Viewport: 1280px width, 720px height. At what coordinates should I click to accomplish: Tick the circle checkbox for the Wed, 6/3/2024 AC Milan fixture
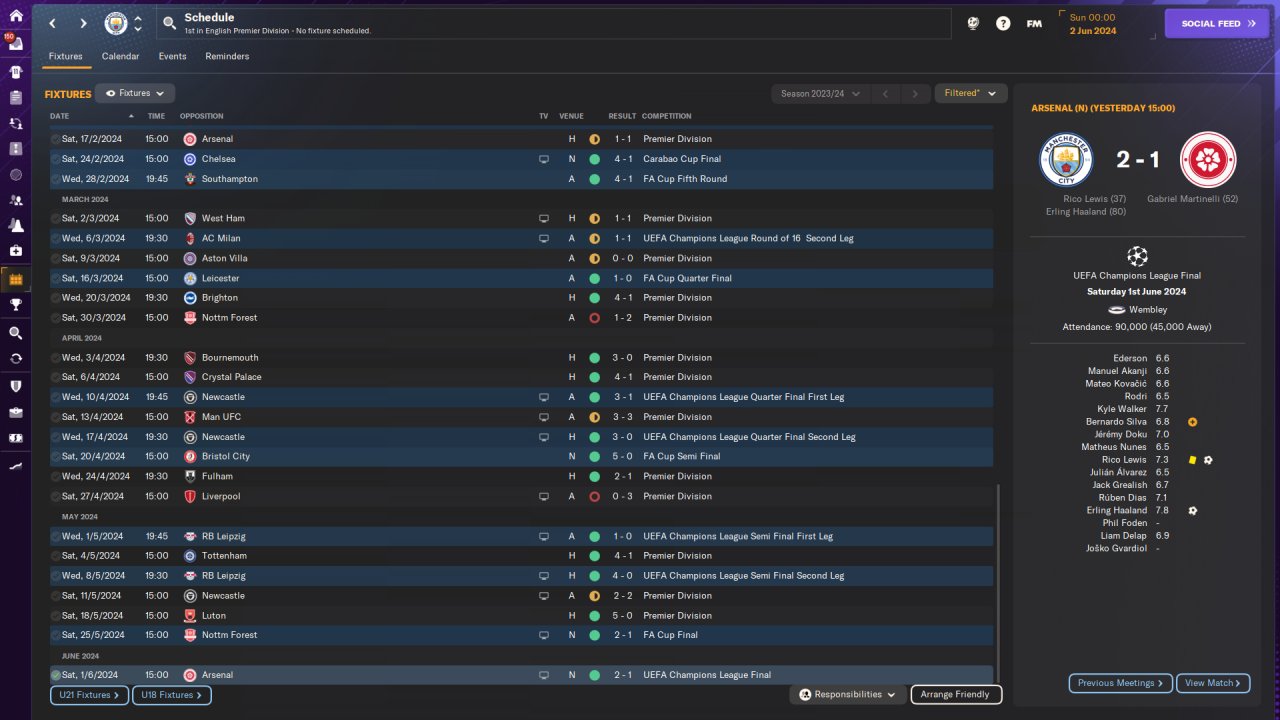coord(55,238)
